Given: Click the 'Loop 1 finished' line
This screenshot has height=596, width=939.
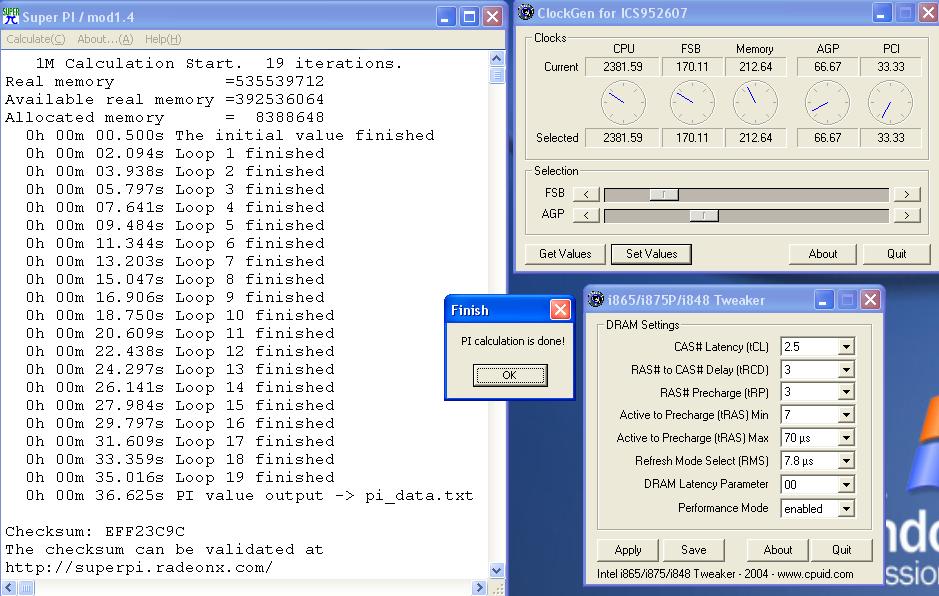Looking at the screenshot, I should tap(175, 153).
